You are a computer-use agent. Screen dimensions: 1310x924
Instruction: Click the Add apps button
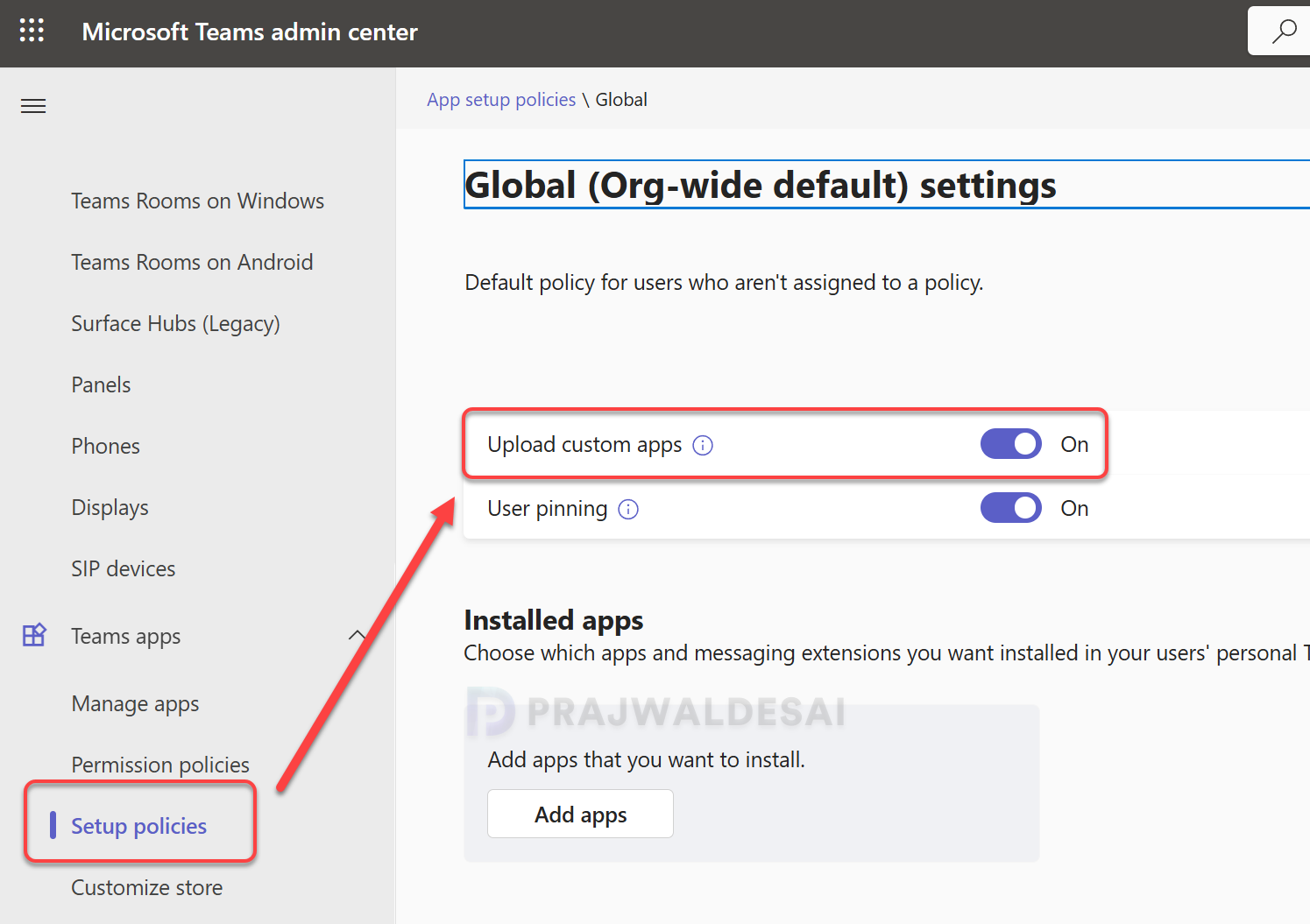tap(580, 814)
